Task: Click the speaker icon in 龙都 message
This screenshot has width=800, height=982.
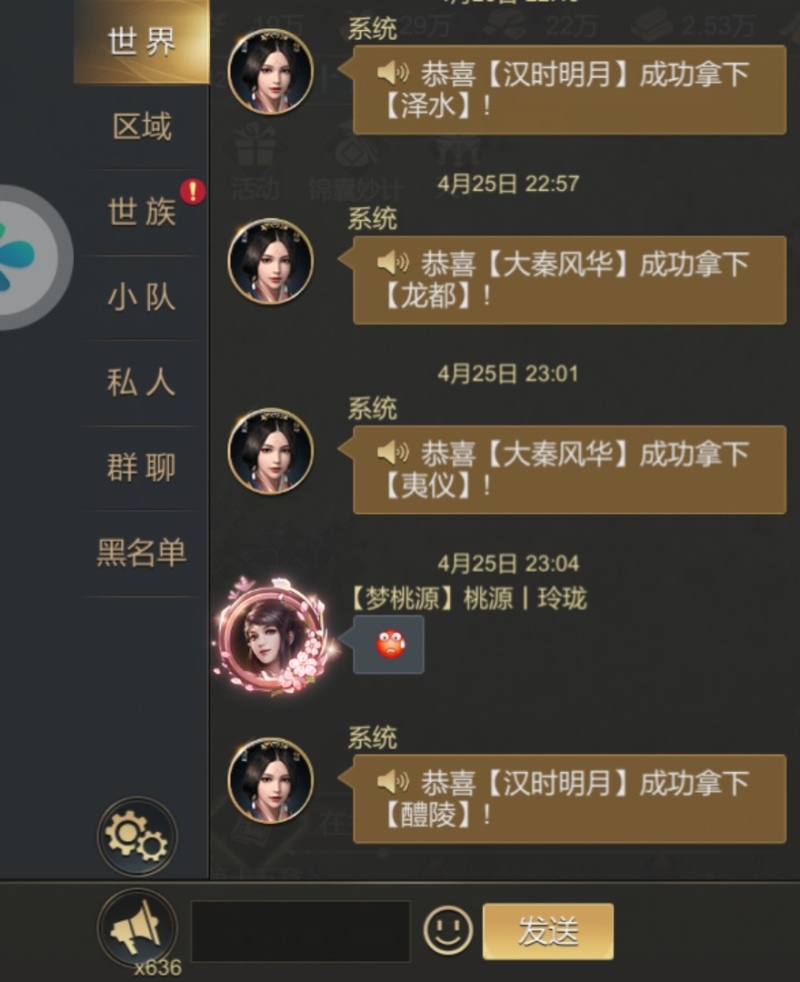Action: coord(393,263)
